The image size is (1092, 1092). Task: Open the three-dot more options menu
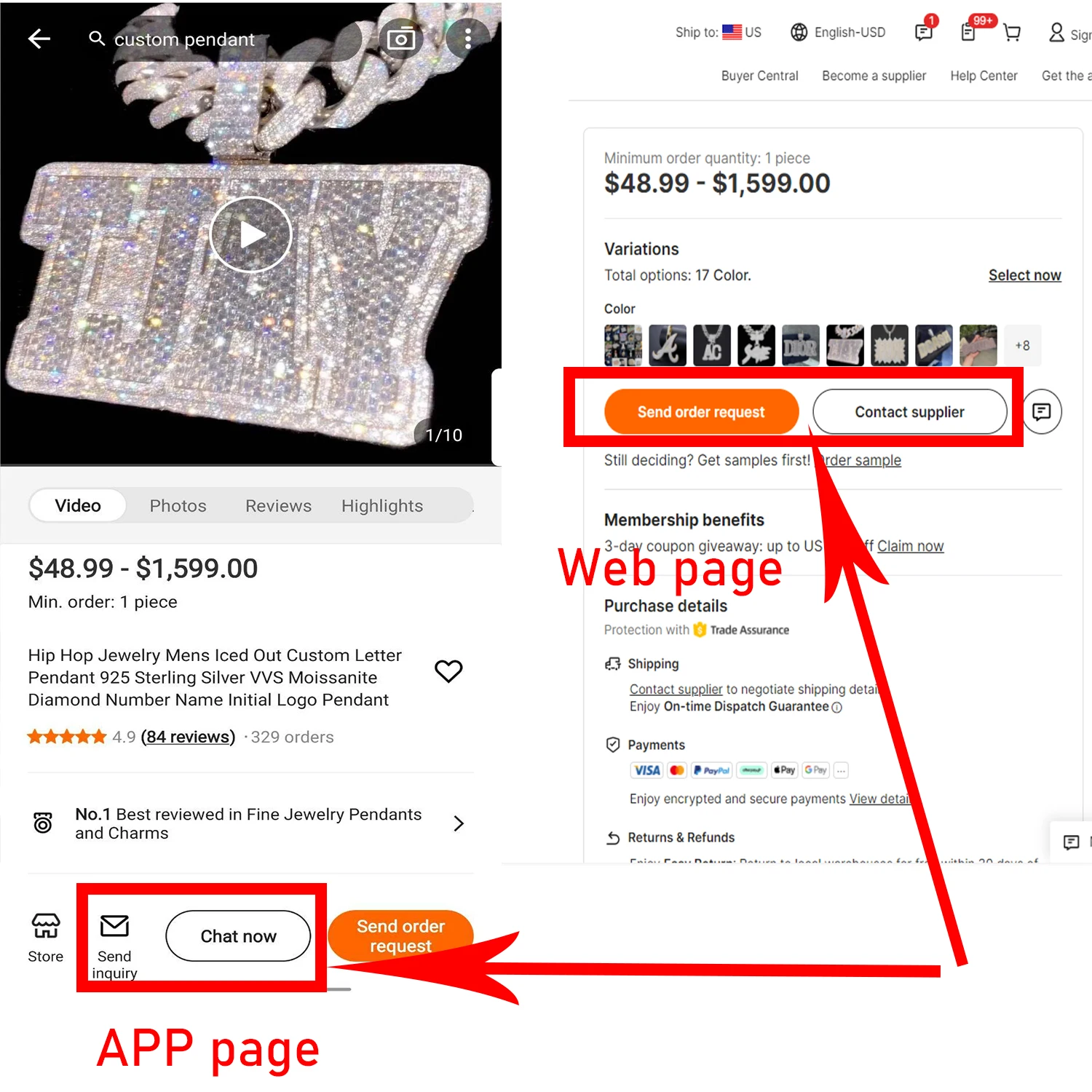pos(467,39)
